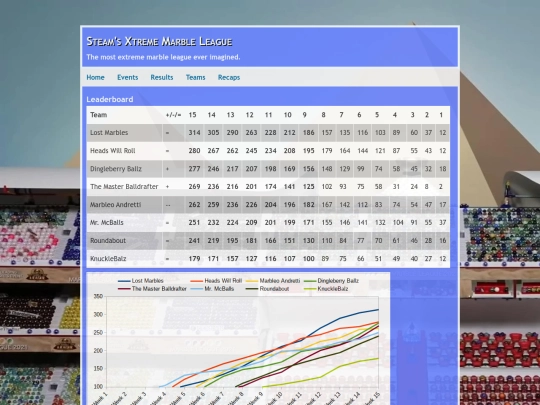Toggle Lost Marbles series in chart legend

point(141,281)
